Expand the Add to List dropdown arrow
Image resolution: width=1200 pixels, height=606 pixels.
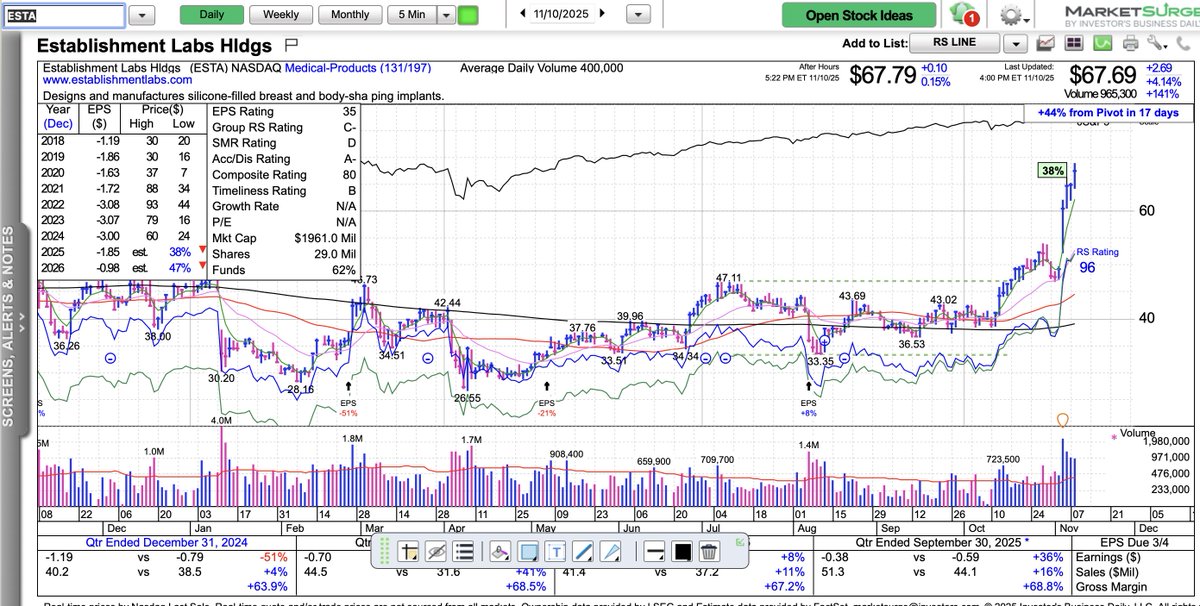coord(1016,43)
